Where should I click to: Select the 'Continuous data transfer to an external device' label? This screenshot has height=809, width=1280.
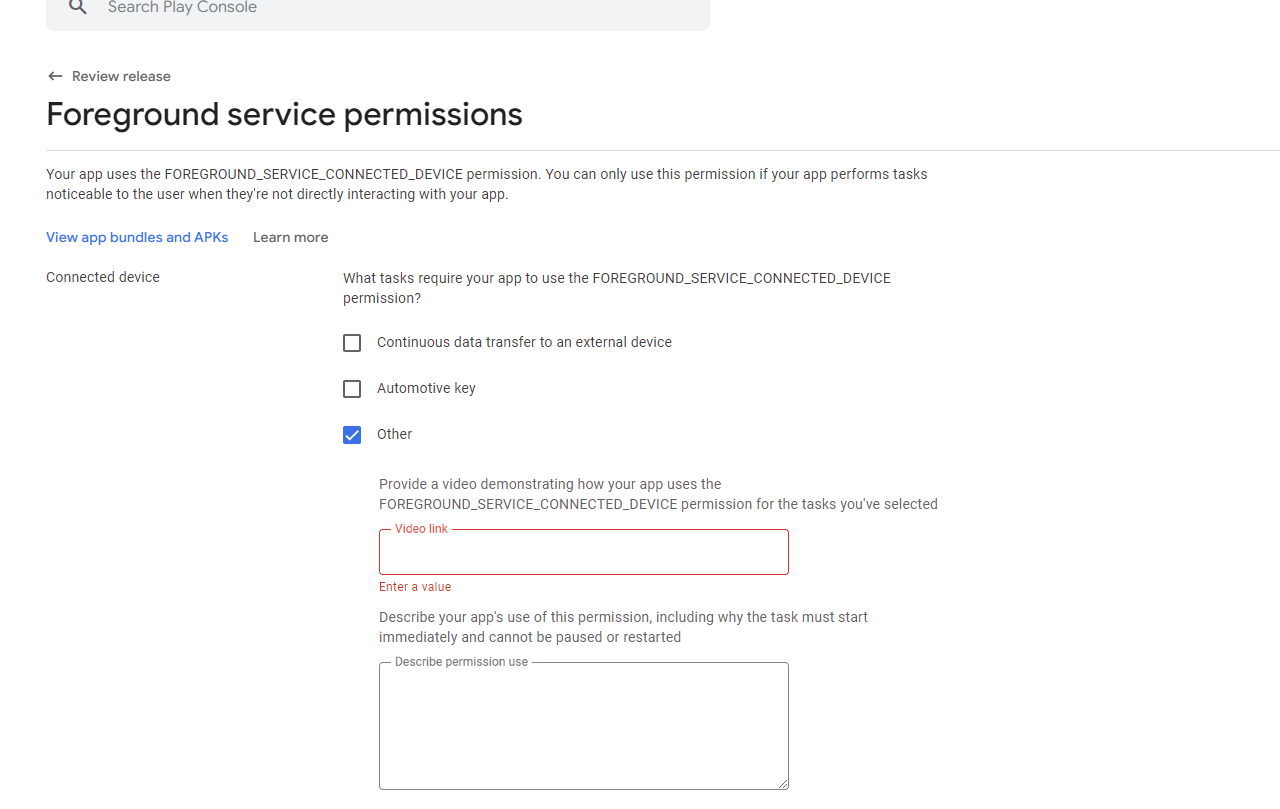pos(524,342)
